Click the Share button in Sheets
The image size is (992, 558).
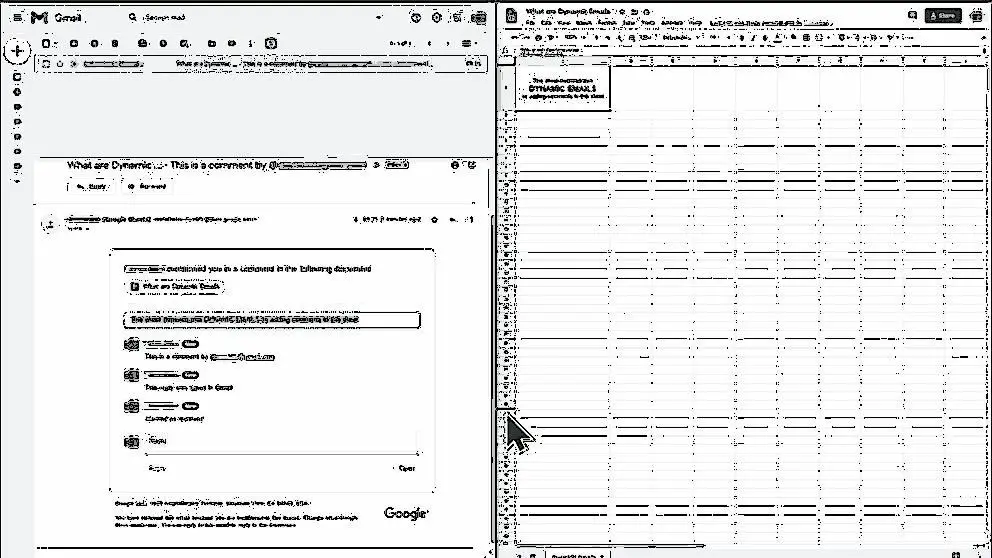tap(943, 15)
